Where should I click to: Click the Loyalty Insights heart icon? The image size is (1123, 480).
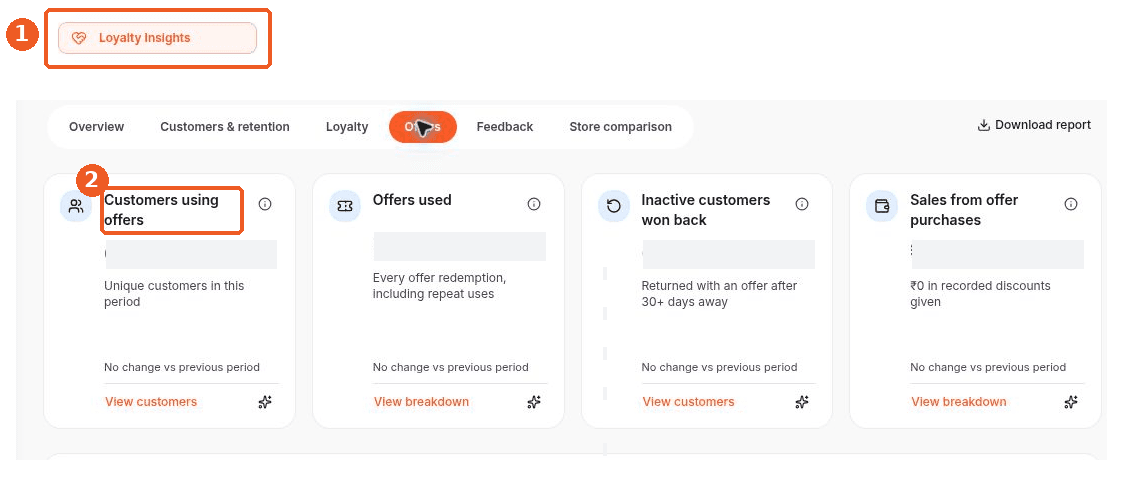(x=79, y=38)
